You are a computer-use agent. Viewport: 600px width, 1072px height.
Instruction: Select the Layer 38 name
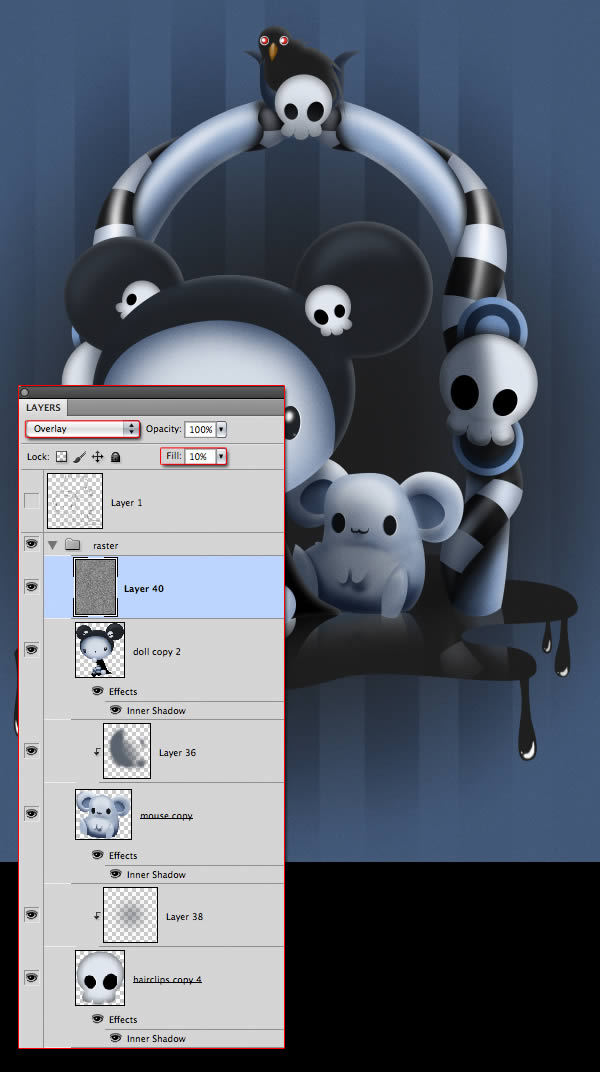click(184, 917)
